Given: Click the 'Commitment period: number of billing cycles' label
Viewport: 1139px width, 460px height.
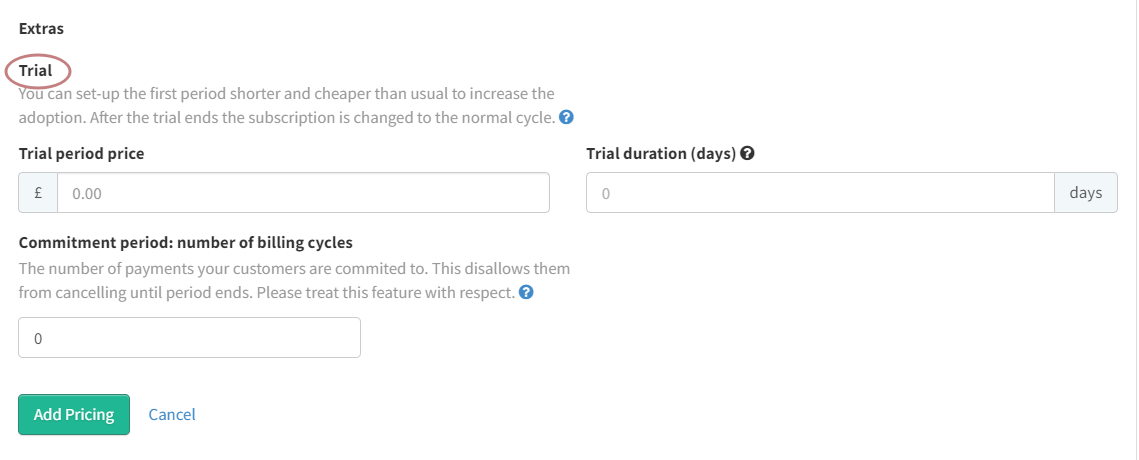Looking at the screenshot, I should tap(186, 243).
